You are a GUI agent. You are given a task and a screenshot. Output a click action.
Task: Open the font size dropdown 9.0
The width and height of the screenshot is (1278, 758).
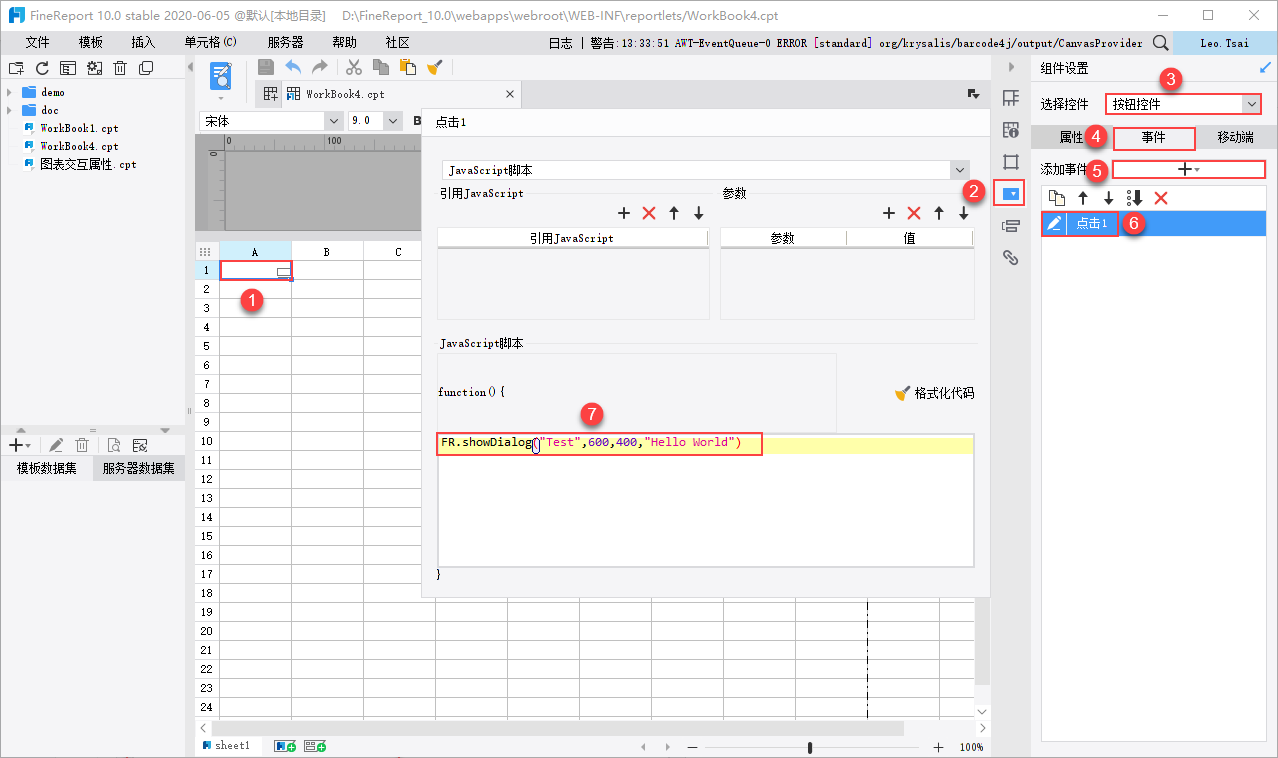pos(392,121)
